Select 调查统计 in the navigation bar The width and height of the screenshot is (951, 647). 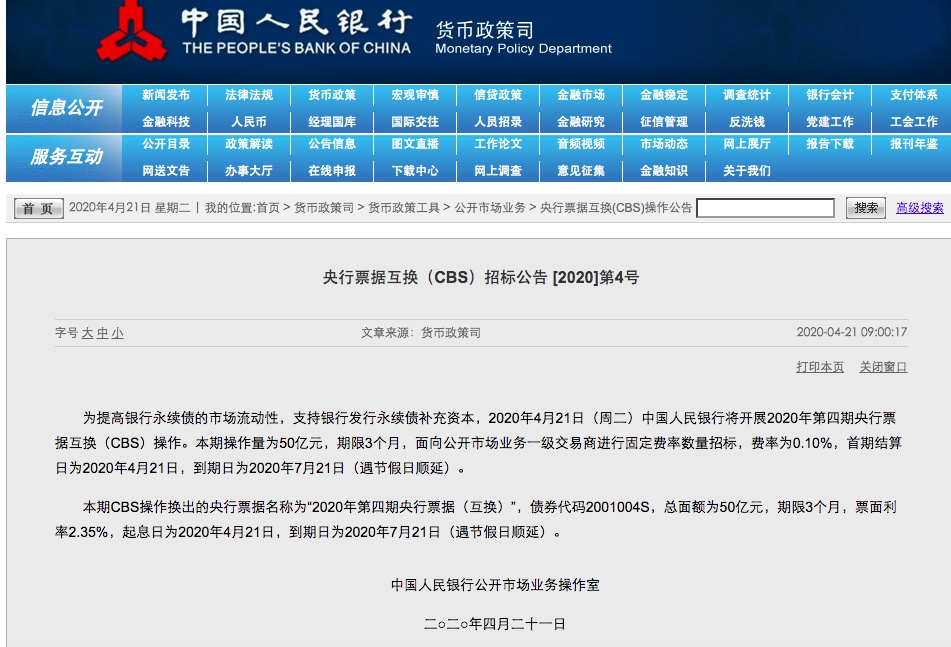tap(747, 95)
